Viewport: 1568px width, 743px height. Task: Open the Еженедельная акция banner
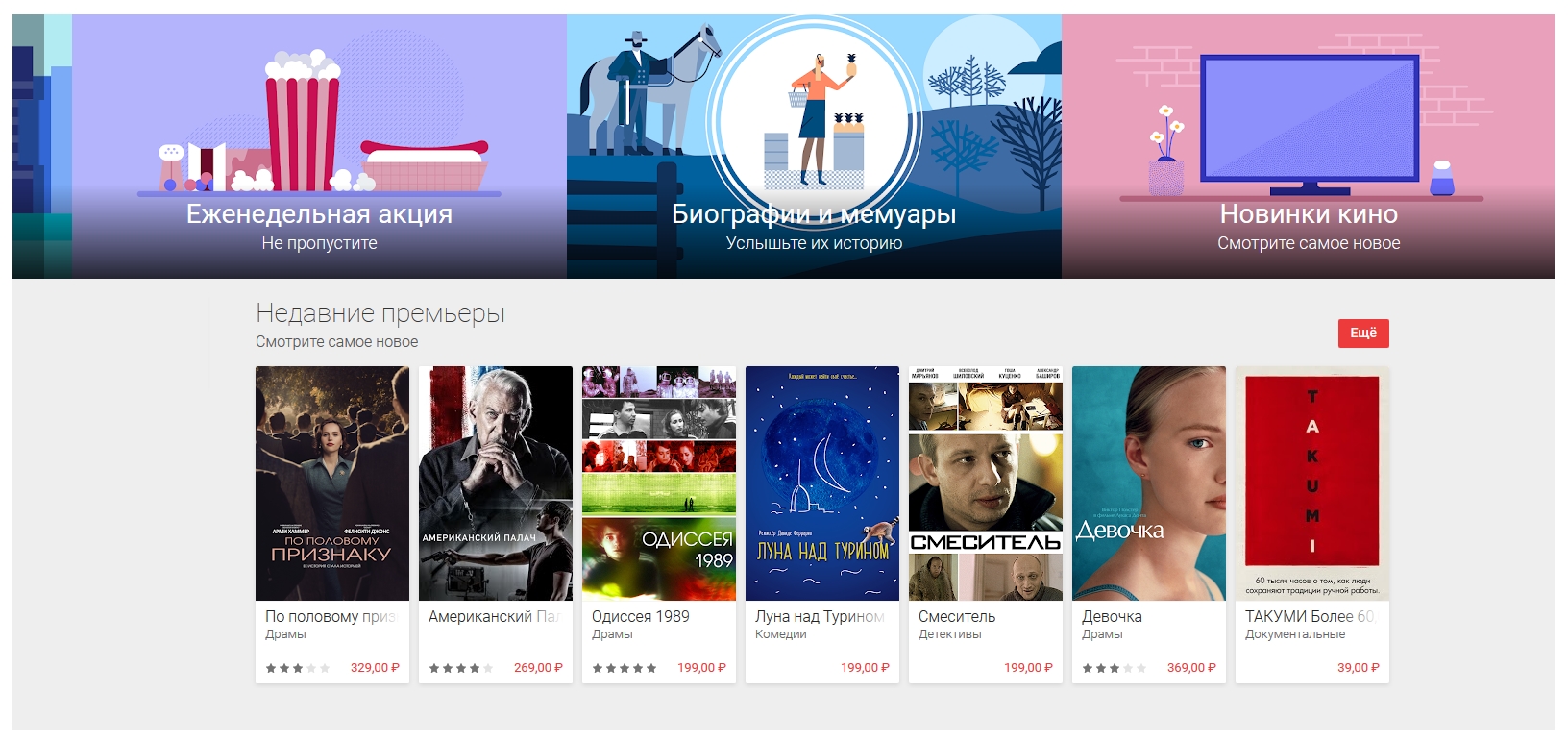click(x=319, y=146)
